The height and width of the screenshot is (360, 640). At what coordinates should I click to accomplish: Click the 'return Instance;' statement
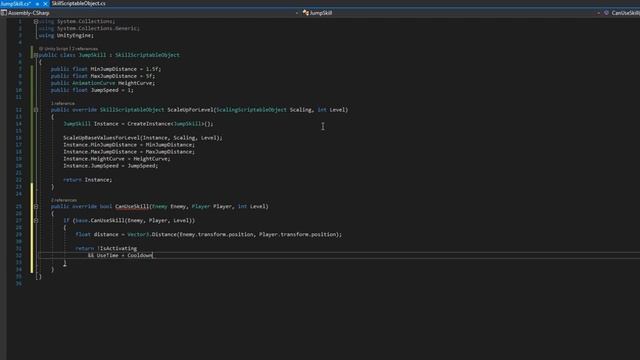[87, 180]
